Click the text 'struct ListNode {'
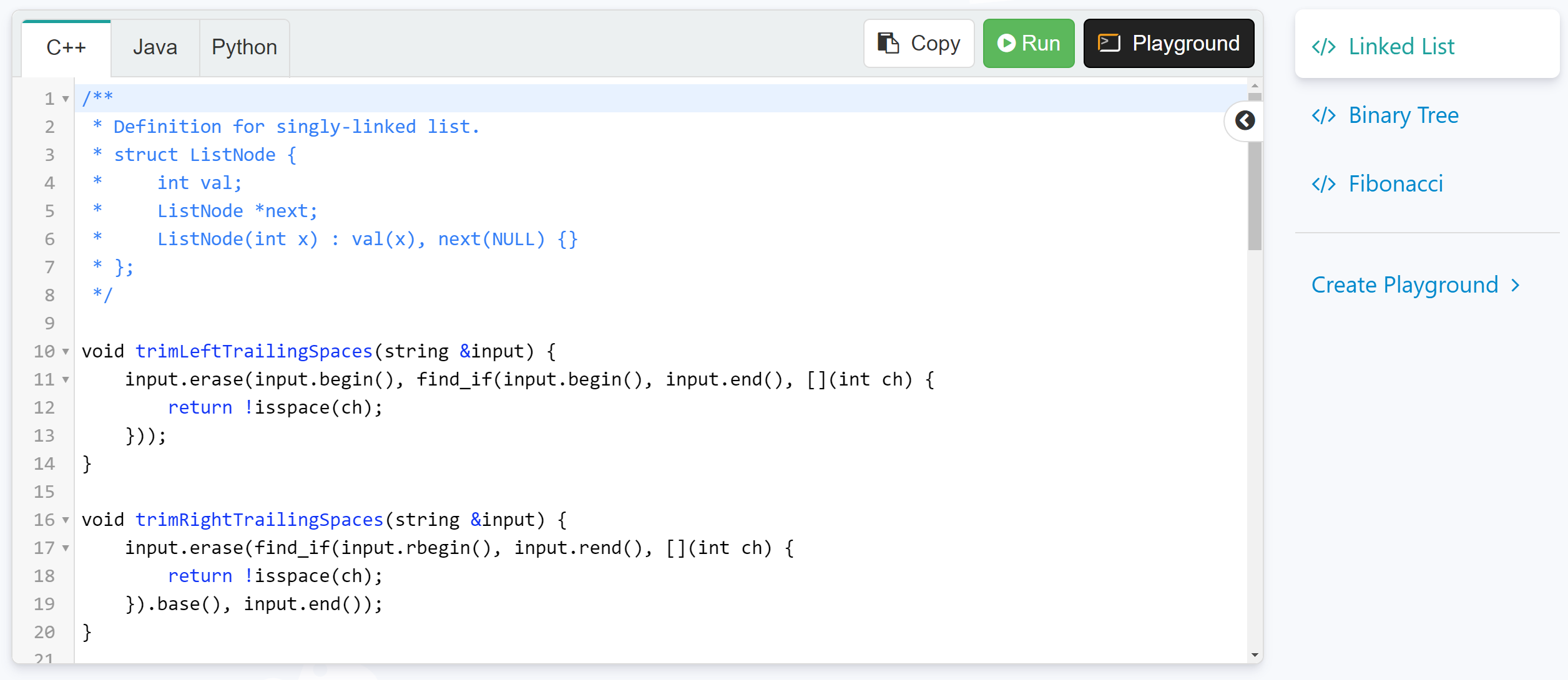1568x680 pixels. 205,155
